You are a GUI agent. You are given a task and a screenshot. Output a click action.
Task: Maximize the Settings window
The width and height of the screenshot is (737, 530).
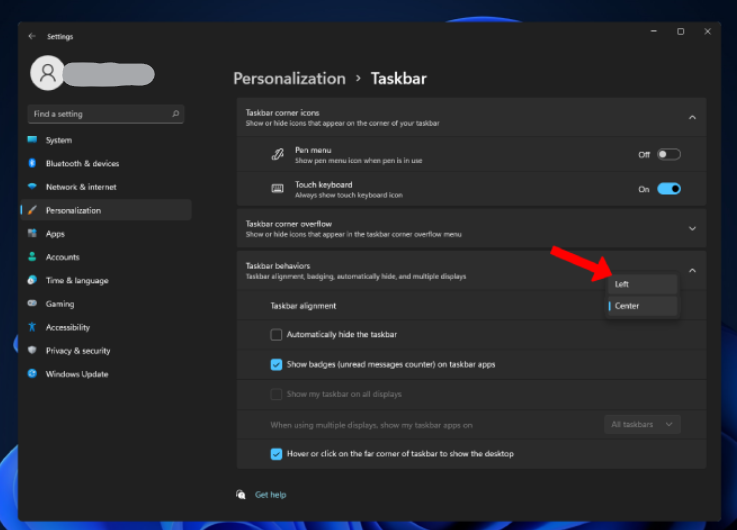pyautogui.click(x=680, y=31)
